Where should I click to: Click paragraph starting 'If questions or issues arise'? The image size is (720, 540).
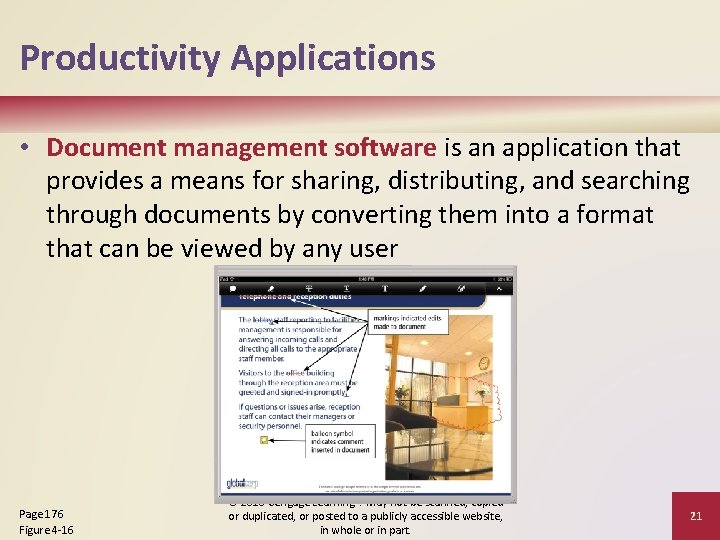tap(299, 416)
